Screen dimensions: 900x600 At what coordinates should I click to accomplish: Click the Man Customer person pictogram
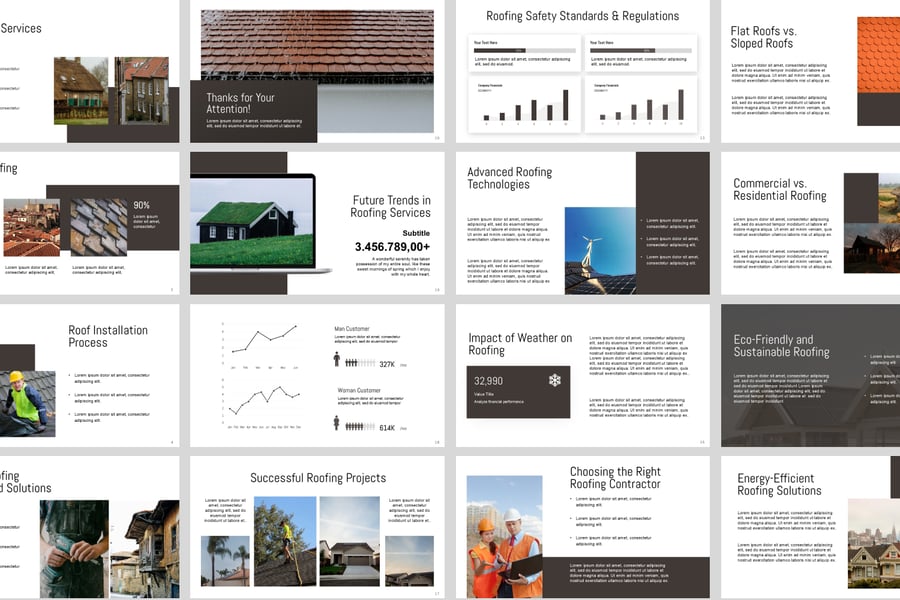(337, 360)
